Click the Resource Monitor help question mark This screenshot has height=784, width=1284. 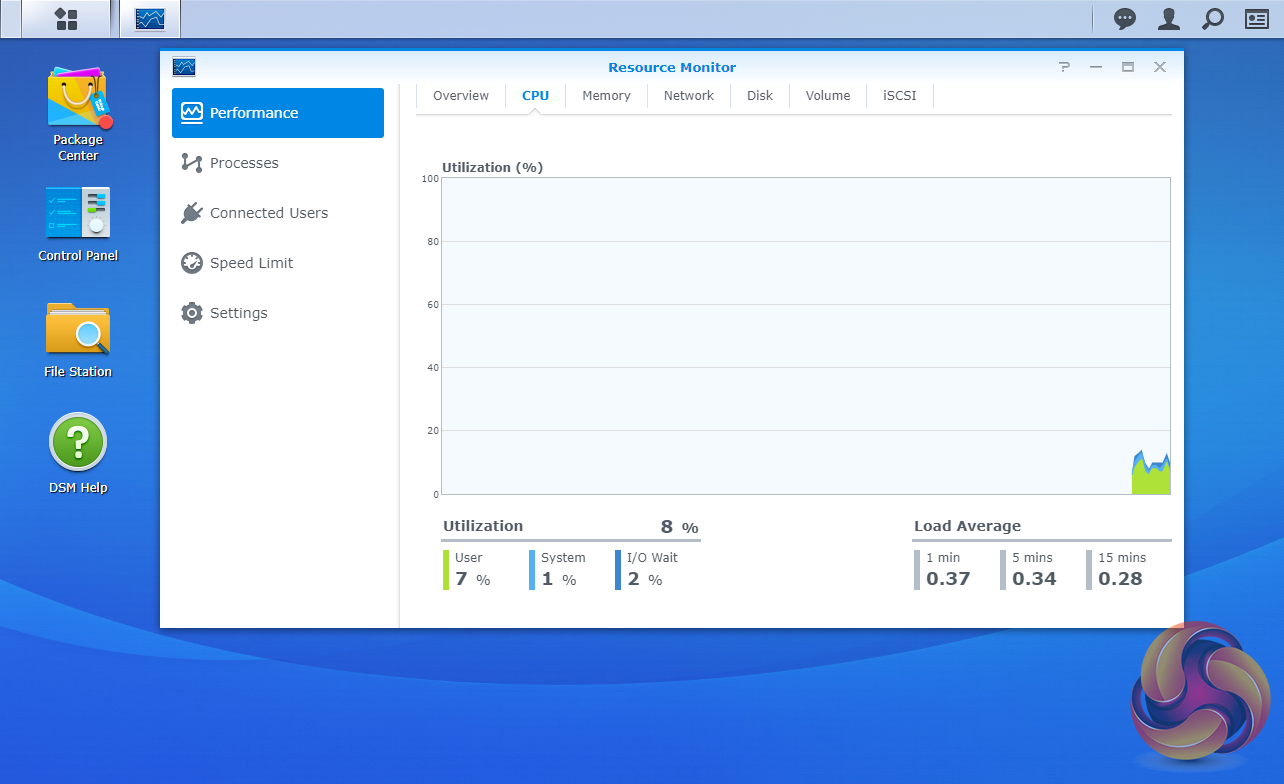1064,67
